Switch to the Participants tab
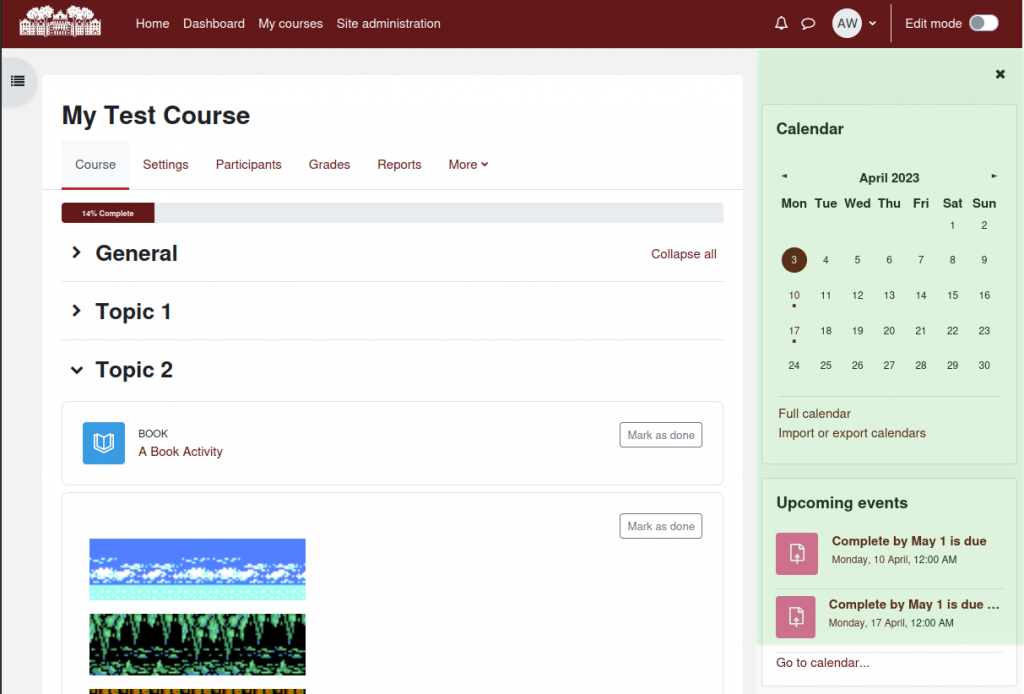1024x694 pixels. (249, 165)
